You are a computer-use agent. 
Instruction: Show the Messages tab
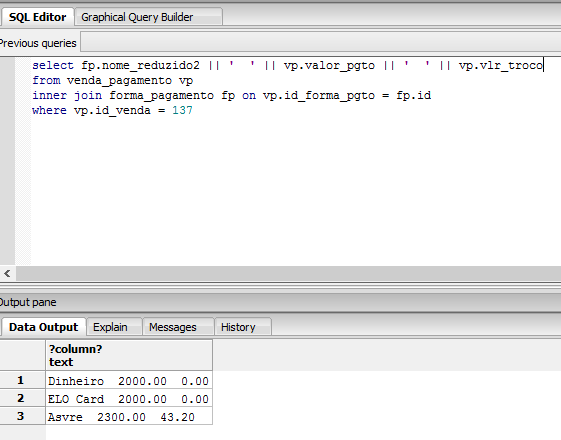(178, 327)
